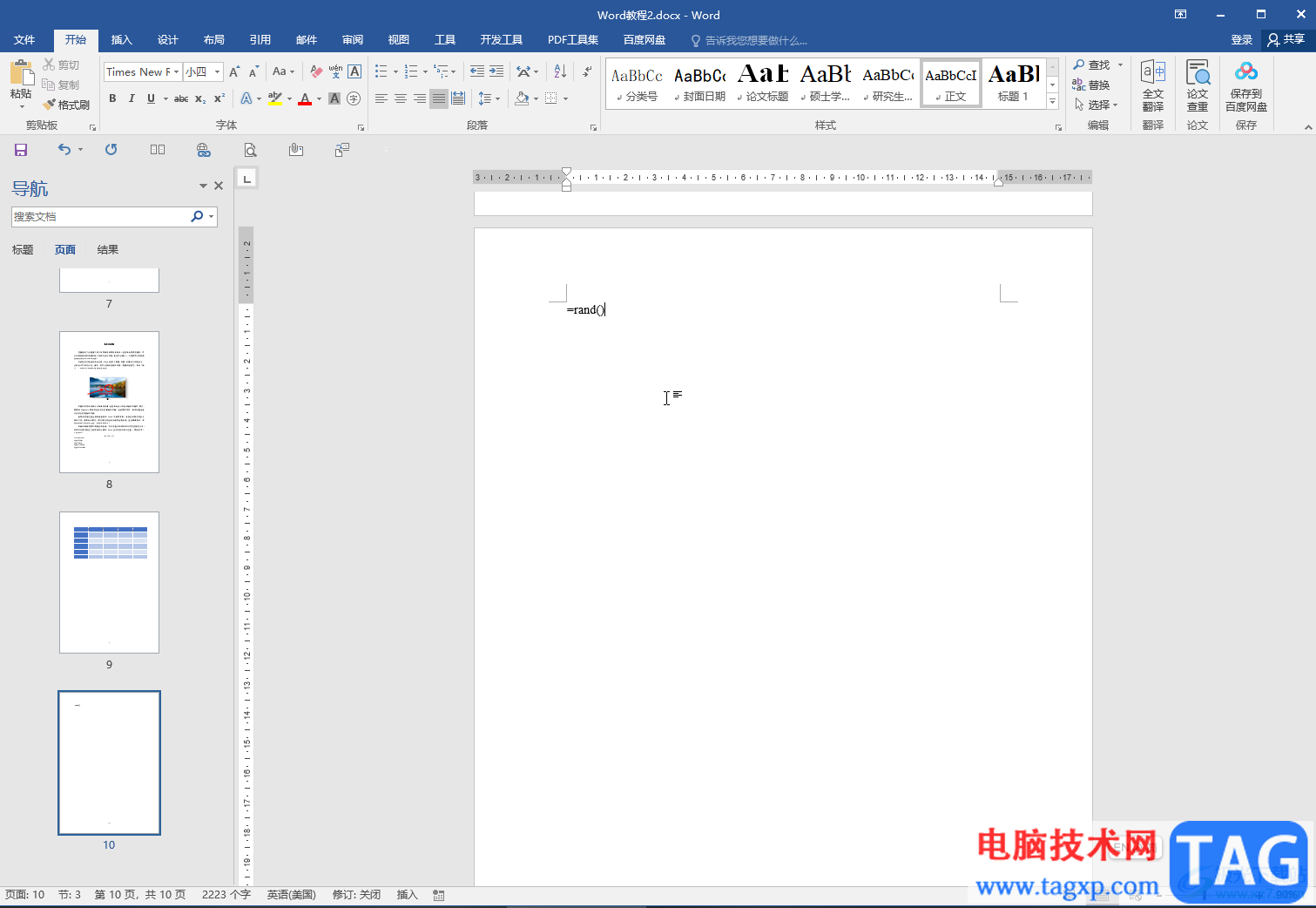Save document using purple disk icon

pos(21,150)
